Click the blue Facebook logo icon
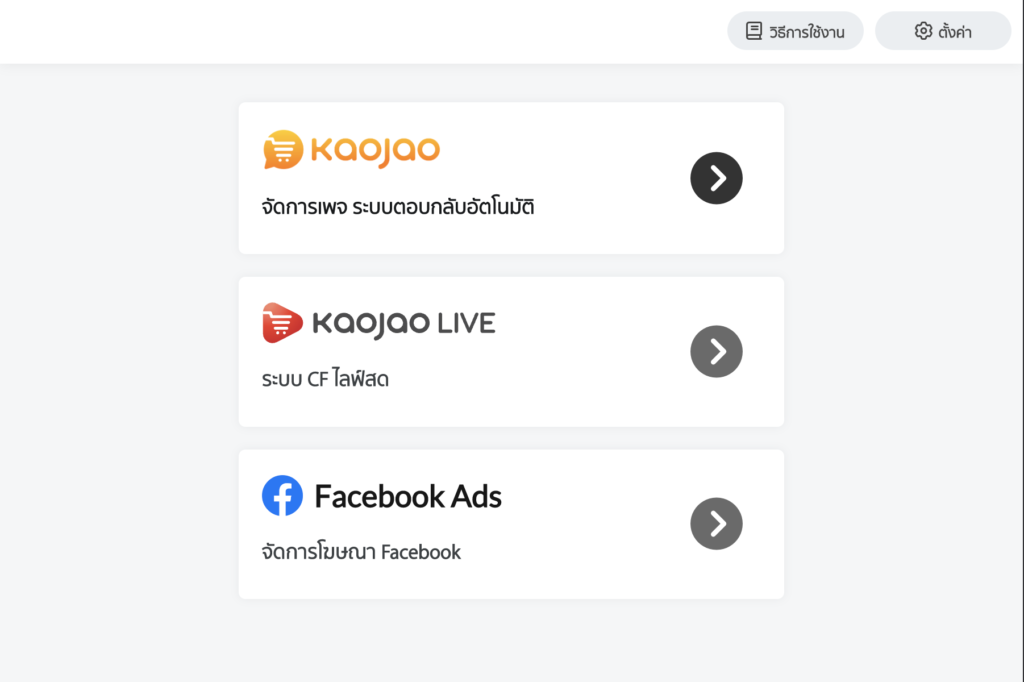 pyautogui.click(x=282, y=496)
